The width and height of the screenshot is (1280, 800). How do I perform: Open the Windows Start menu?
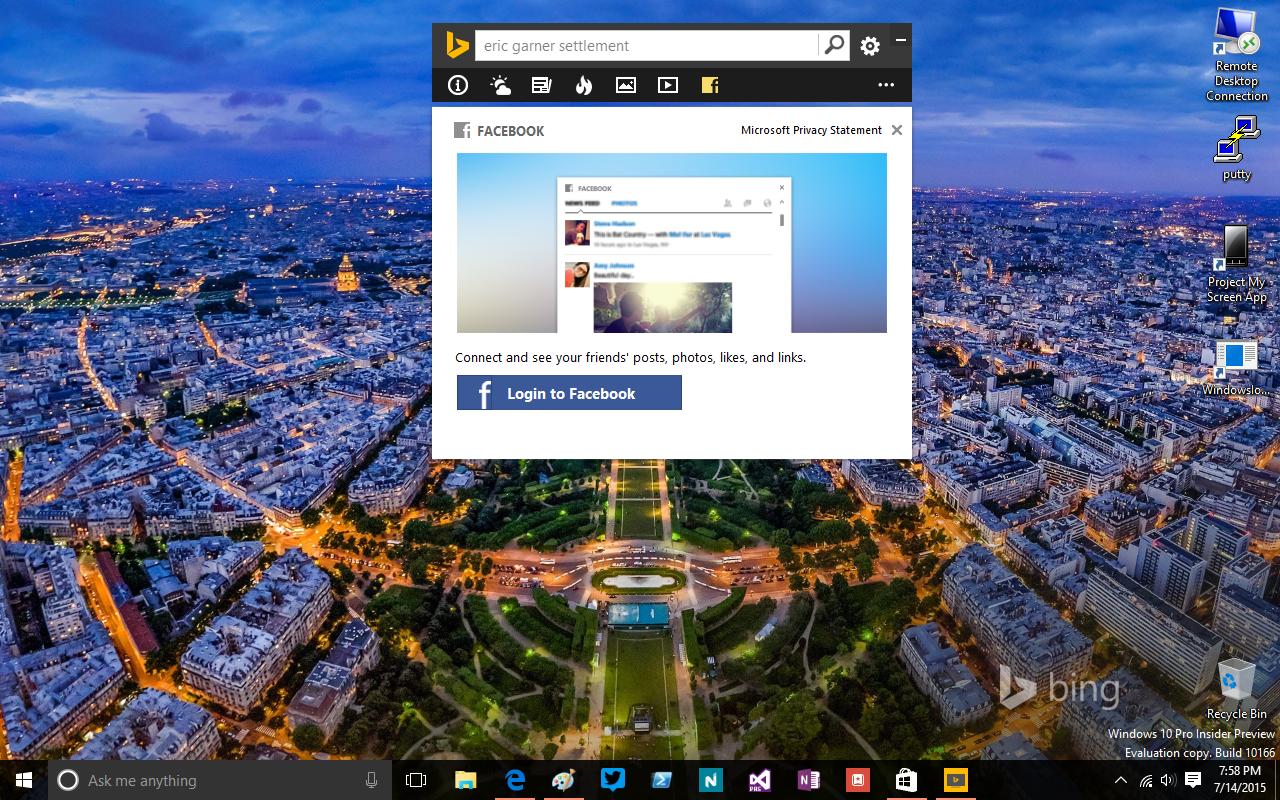(24, 780)
